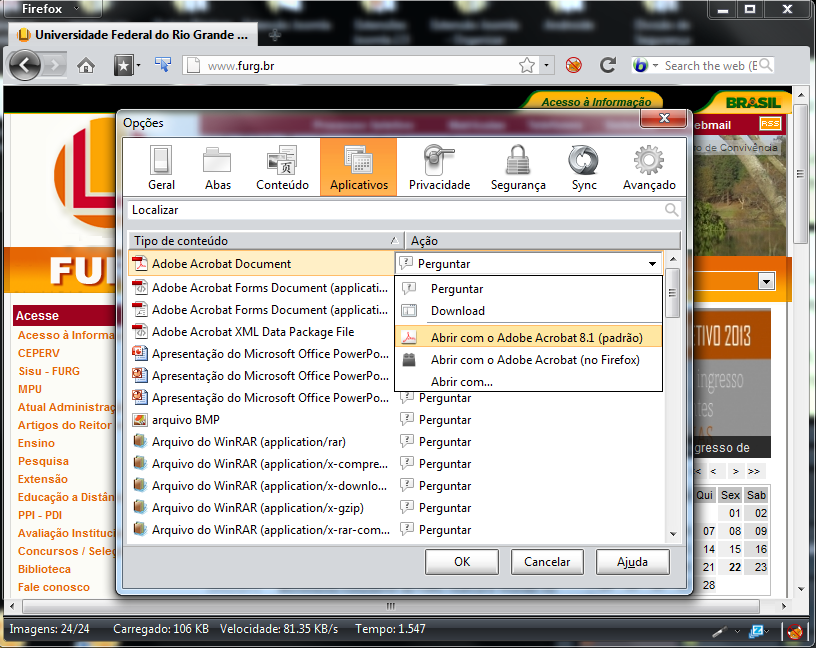
Task: Sort the list by Tipo de conteúdo
Action: coord(266,241)
